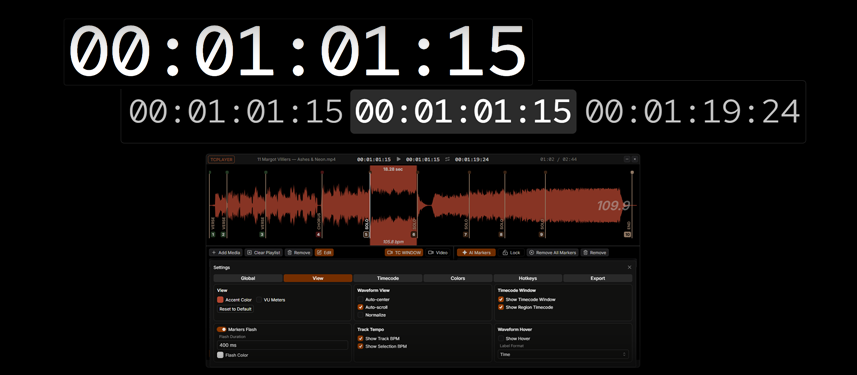
Task: Open the Hotkeys settings tab
Action: click(527, 278)
